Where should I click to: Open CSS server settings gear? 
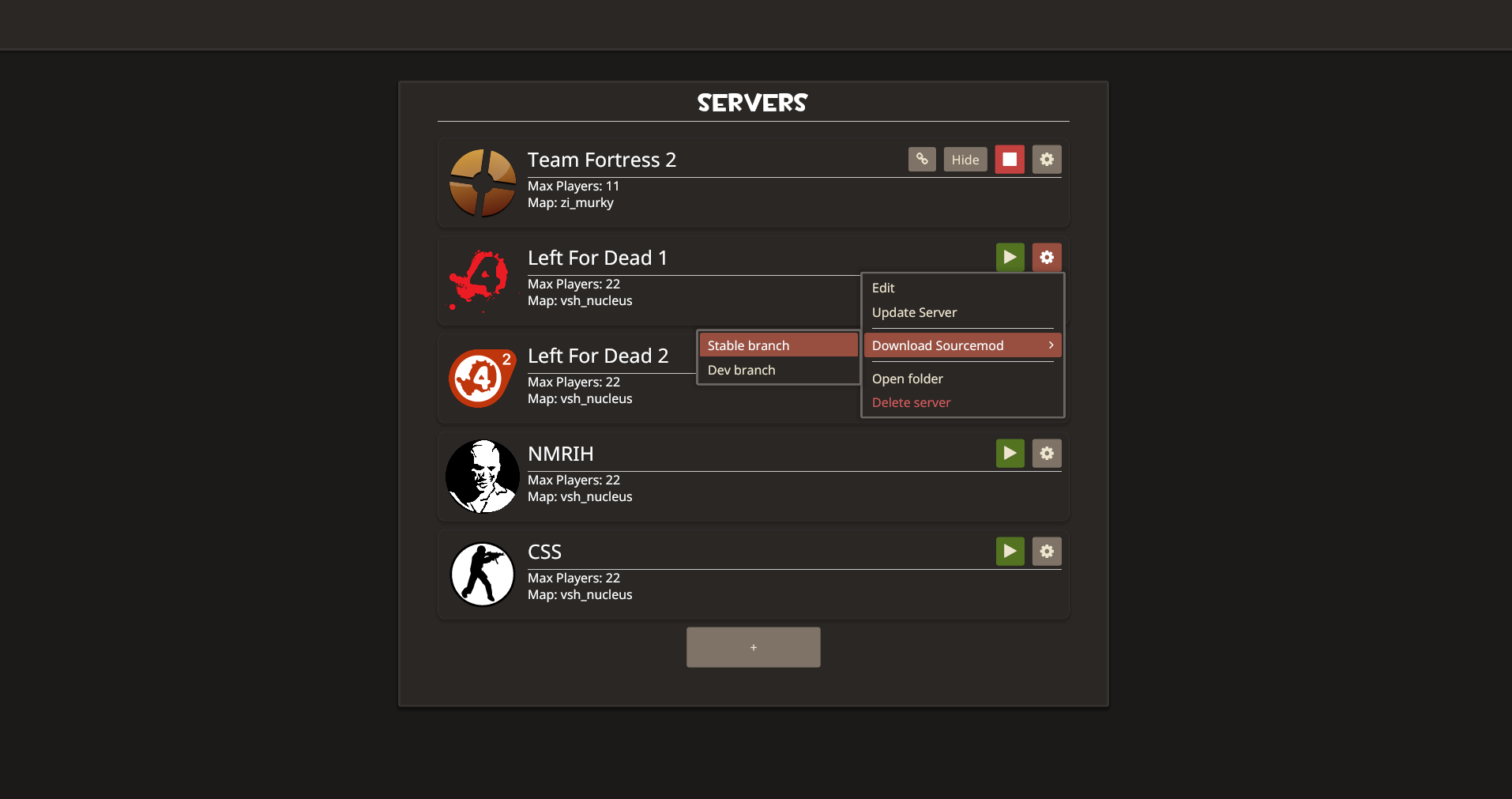(x=1047, y=552)
